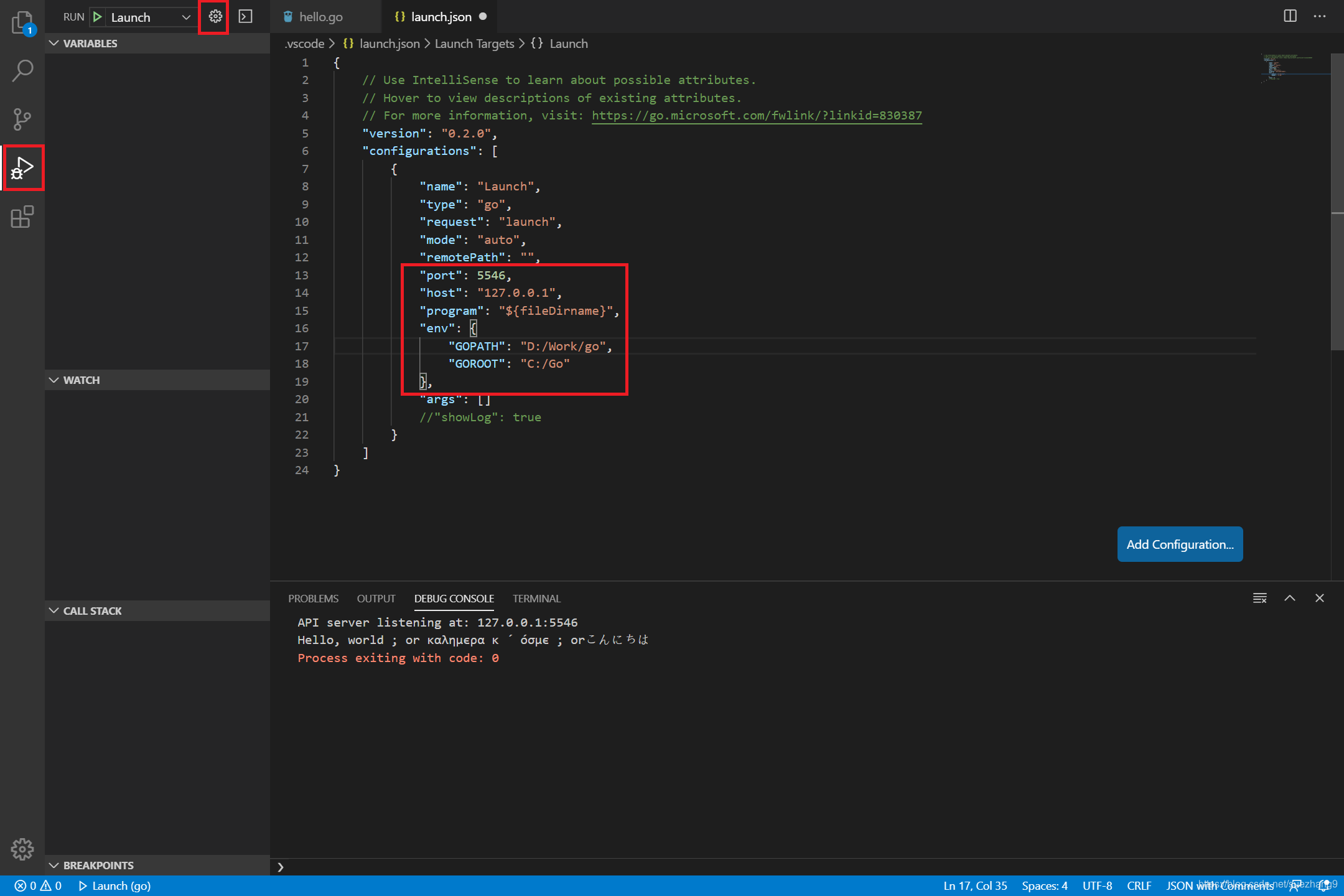Click the clear output console icon
The height and width of the screenshot is (896, 1344).
point(1260,597)
